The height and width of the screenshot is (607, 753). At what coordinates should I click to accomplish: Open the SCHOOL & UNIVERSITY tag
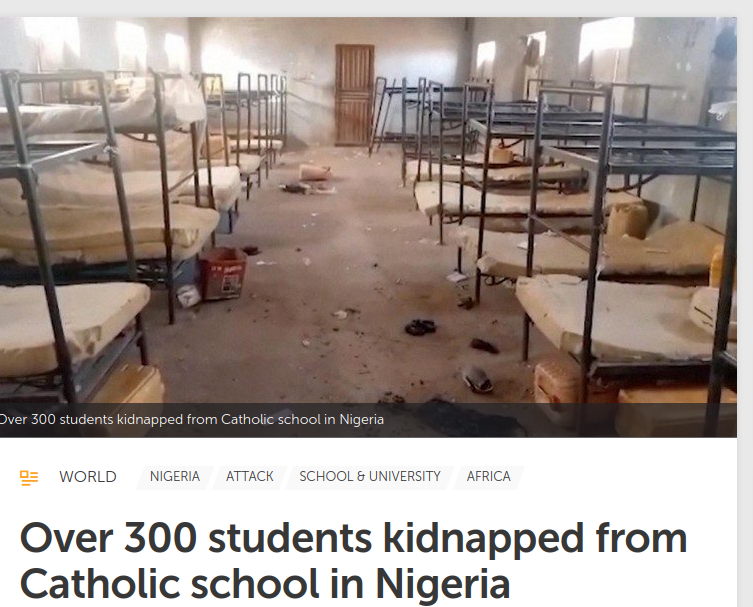point(370,476)
